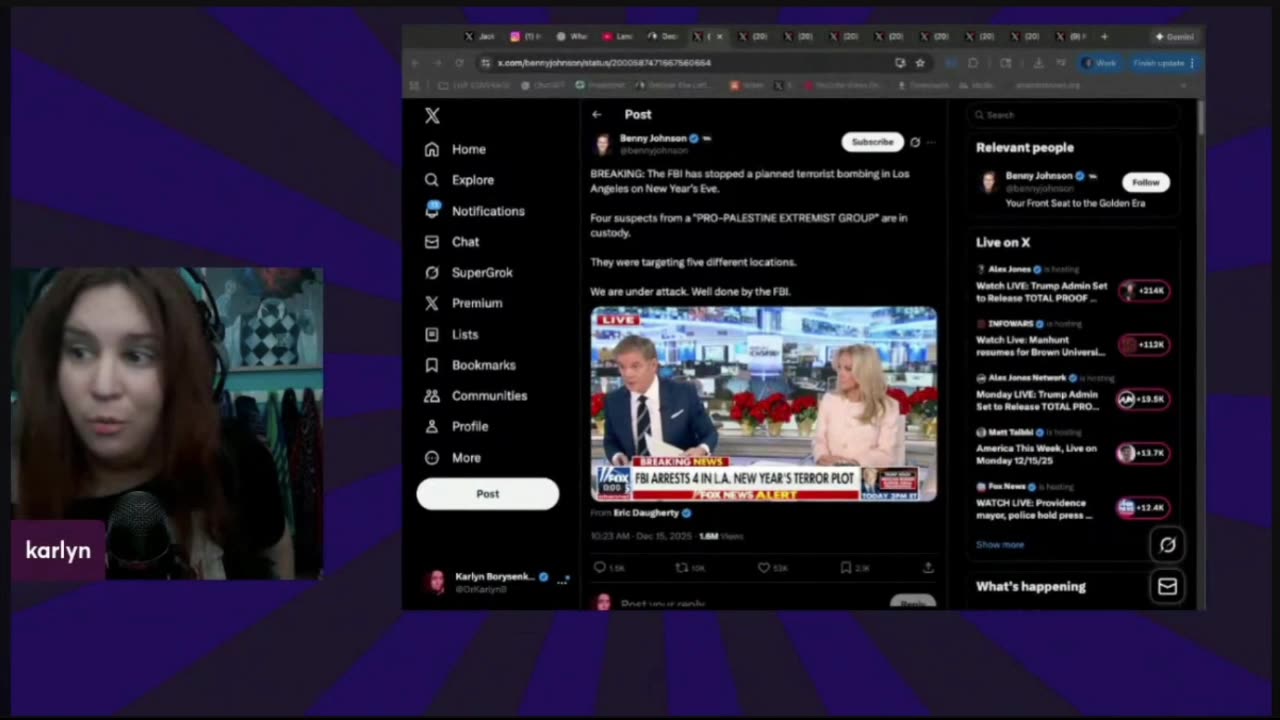Open the floating messages envelope button
The height and width of the screenshot is (720, 1280).
[1167, 587]
